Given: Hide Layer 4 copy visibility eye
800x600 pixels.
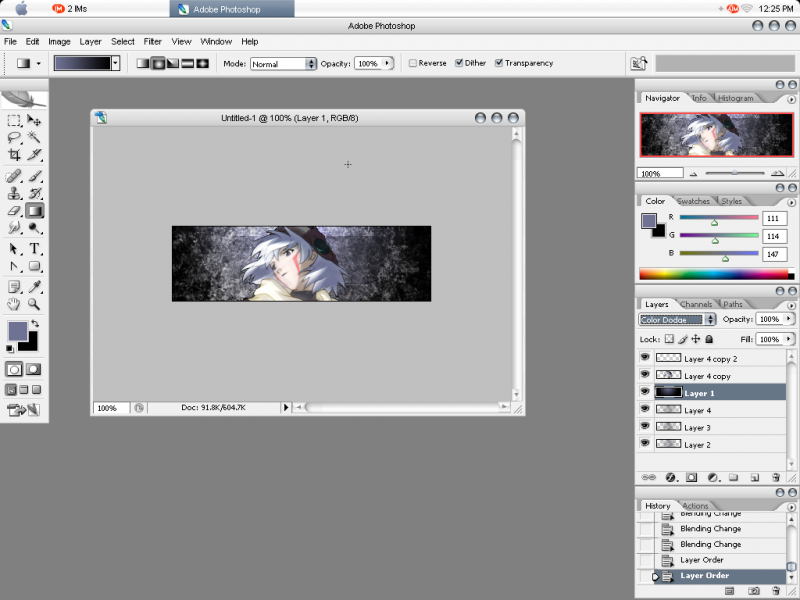Looking at the screenshot, I should click(x=645, y=374).
